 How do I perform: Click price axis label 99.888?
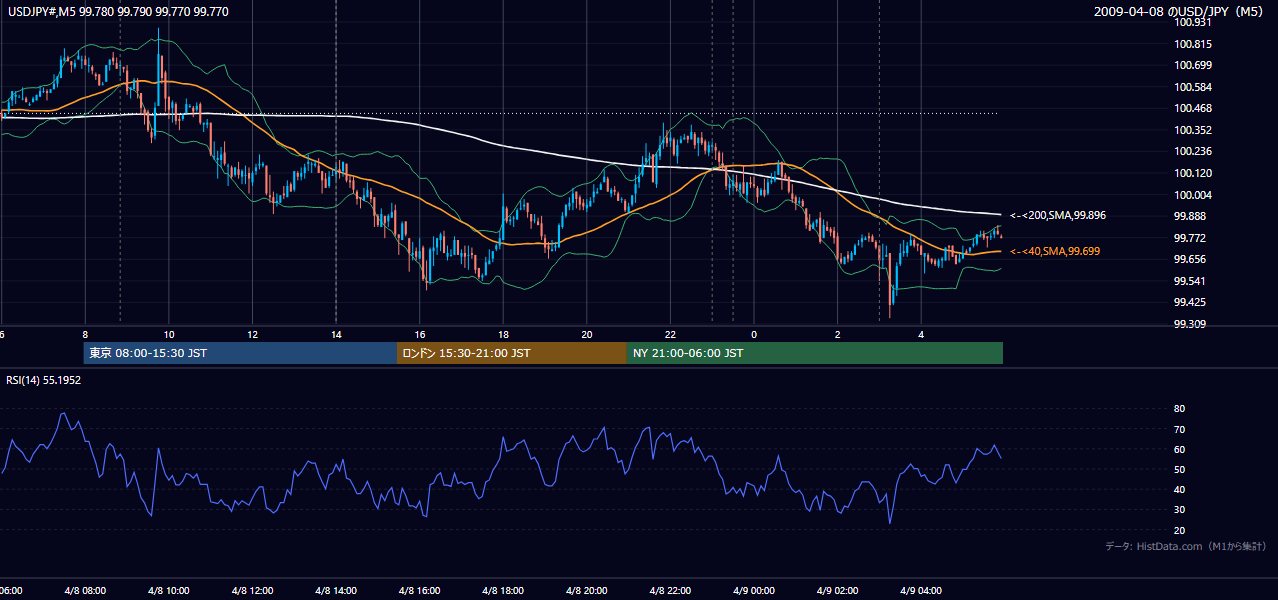[x=1190, y=216]
